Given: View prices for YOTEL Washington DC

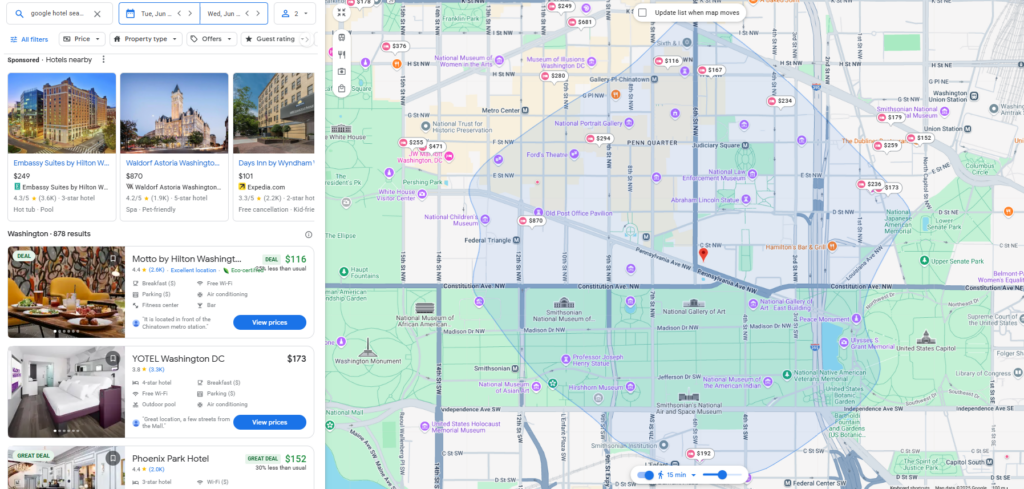Looking at the screenshot, I should 270,422.
